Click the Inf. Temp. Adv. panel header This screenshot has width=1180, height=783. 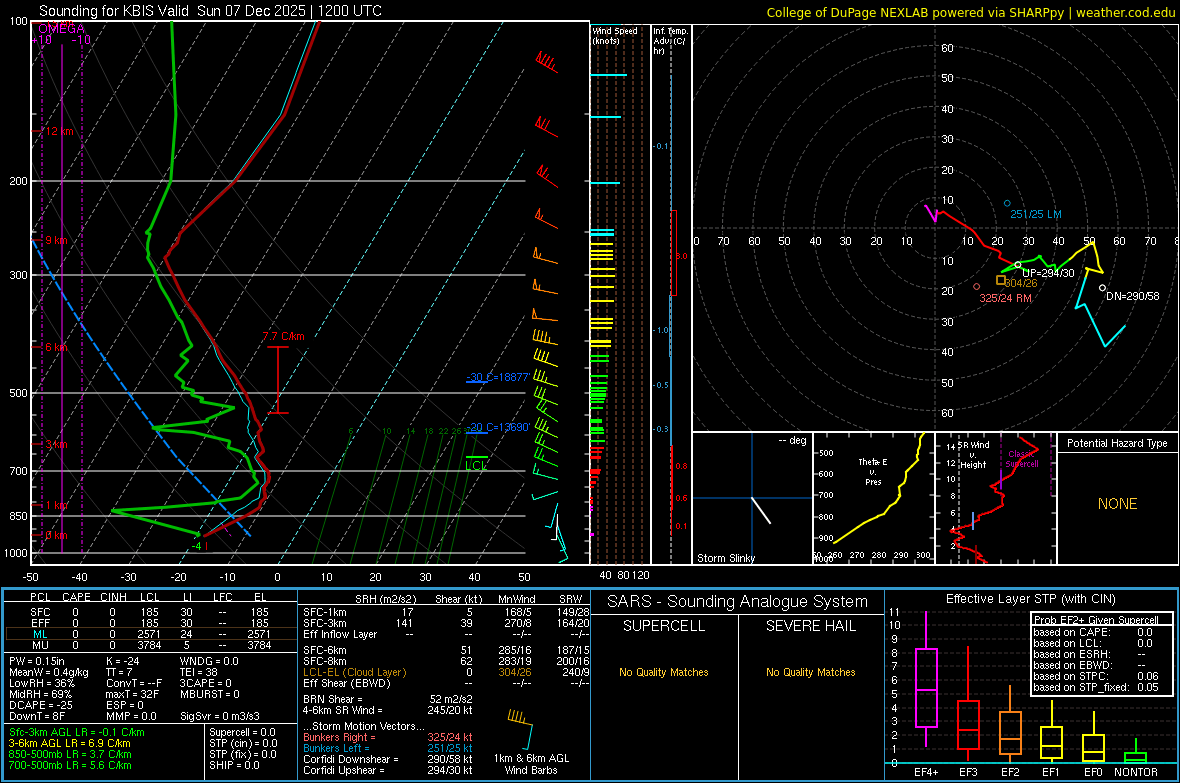coord(670,41)
